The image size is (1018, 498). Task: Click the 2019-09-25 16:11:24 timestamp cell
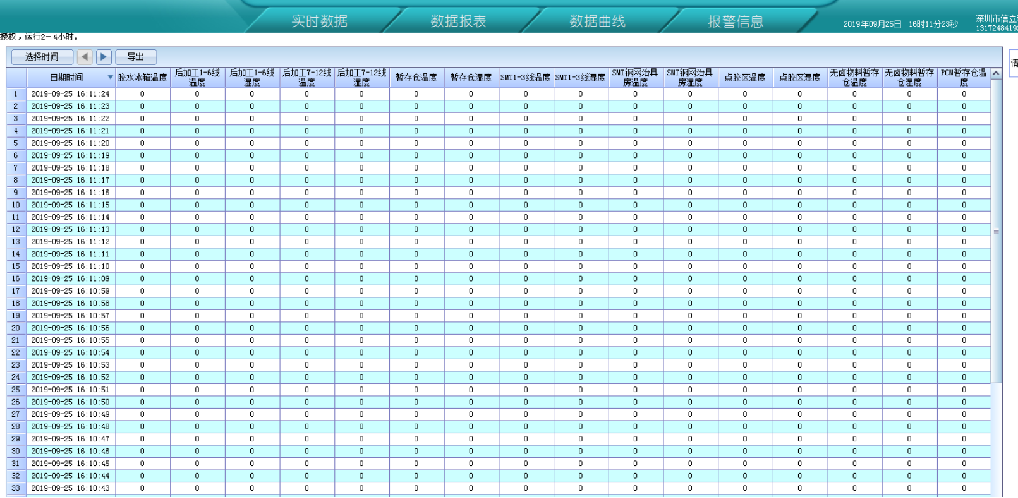tap(70, 94)
